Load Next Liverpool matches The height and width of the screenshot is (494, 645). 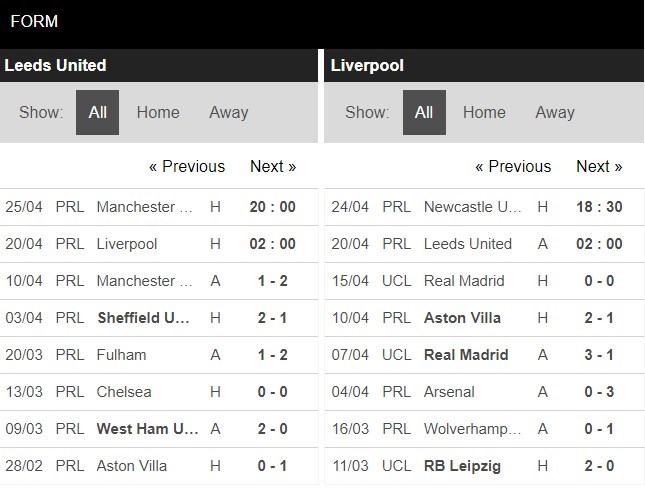(599, 166)
